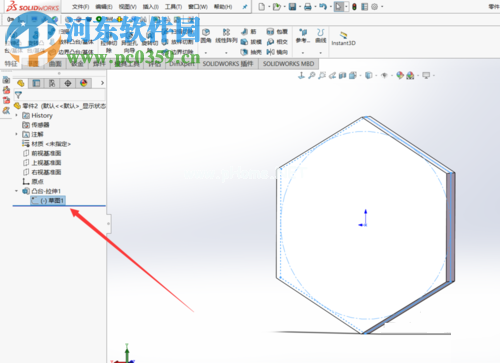
Task: Click the Open file icon
Action: 276,7
